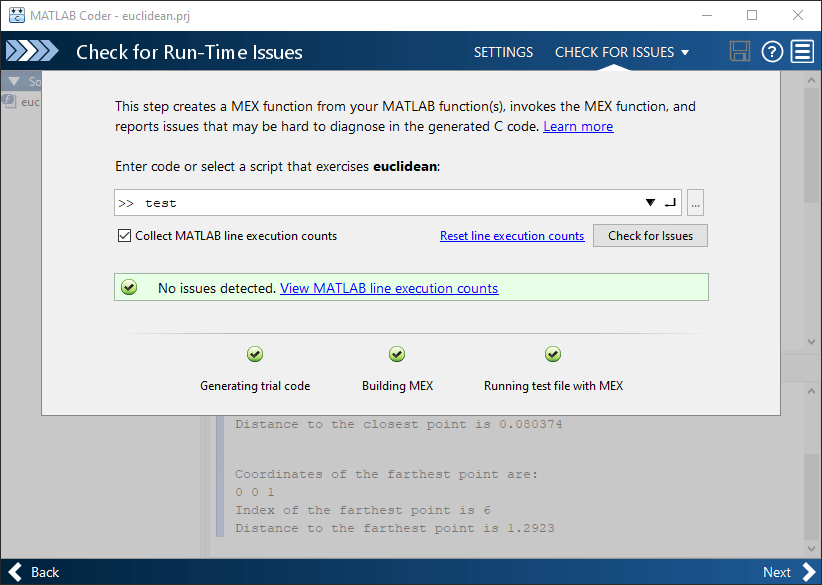
Task: Click the Back arrow icon
Action: coord(15,572)
